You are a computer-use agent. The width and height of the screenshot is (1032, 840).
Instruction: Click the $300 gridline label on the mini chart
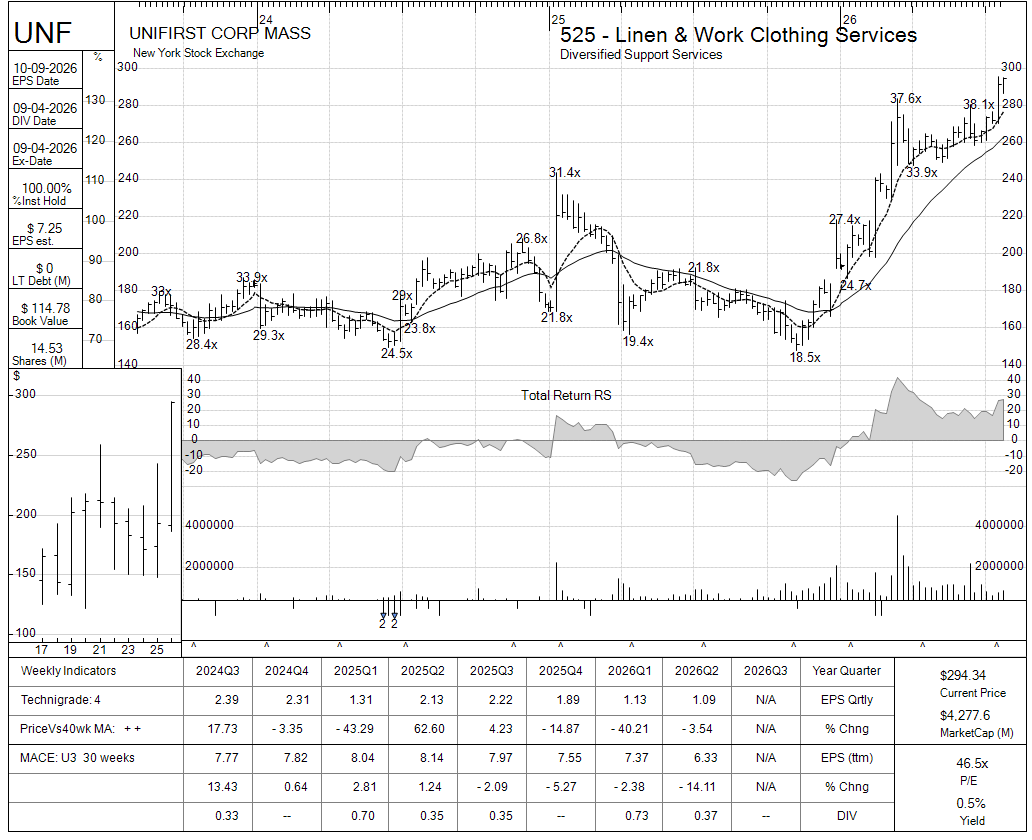(x=25, y=394)
